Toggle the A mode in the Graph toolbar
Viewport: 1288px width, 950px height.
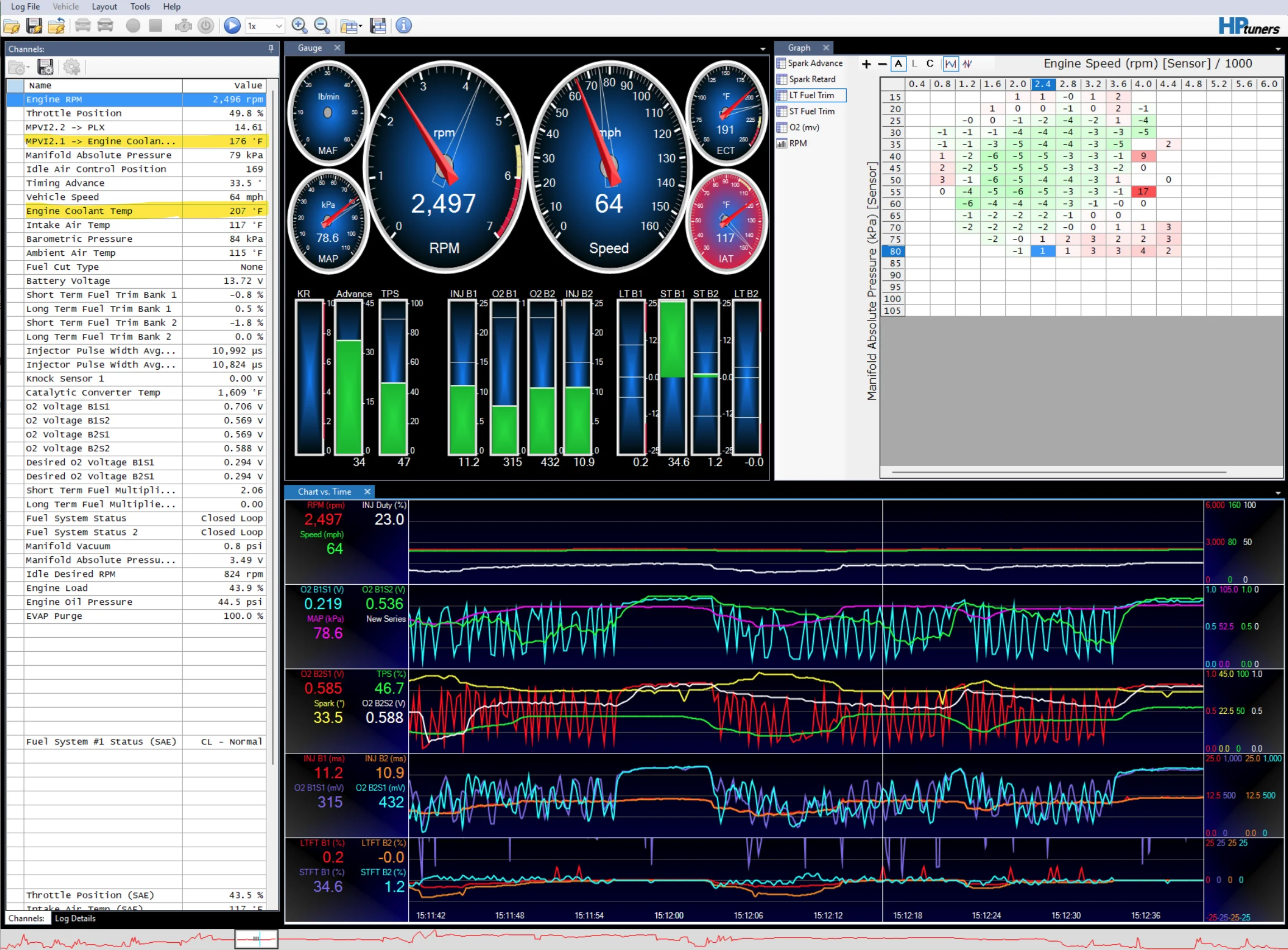(898, 64)
